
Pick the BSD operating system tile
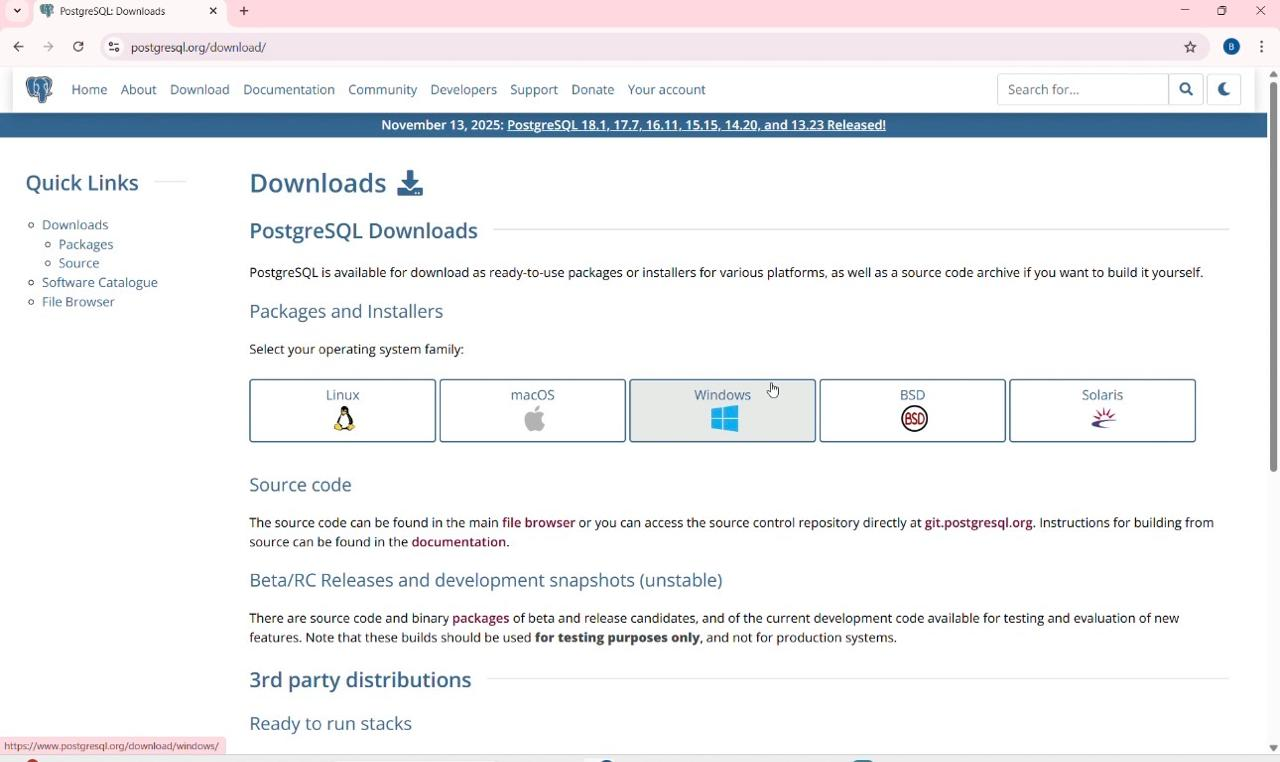coord(912,410)
